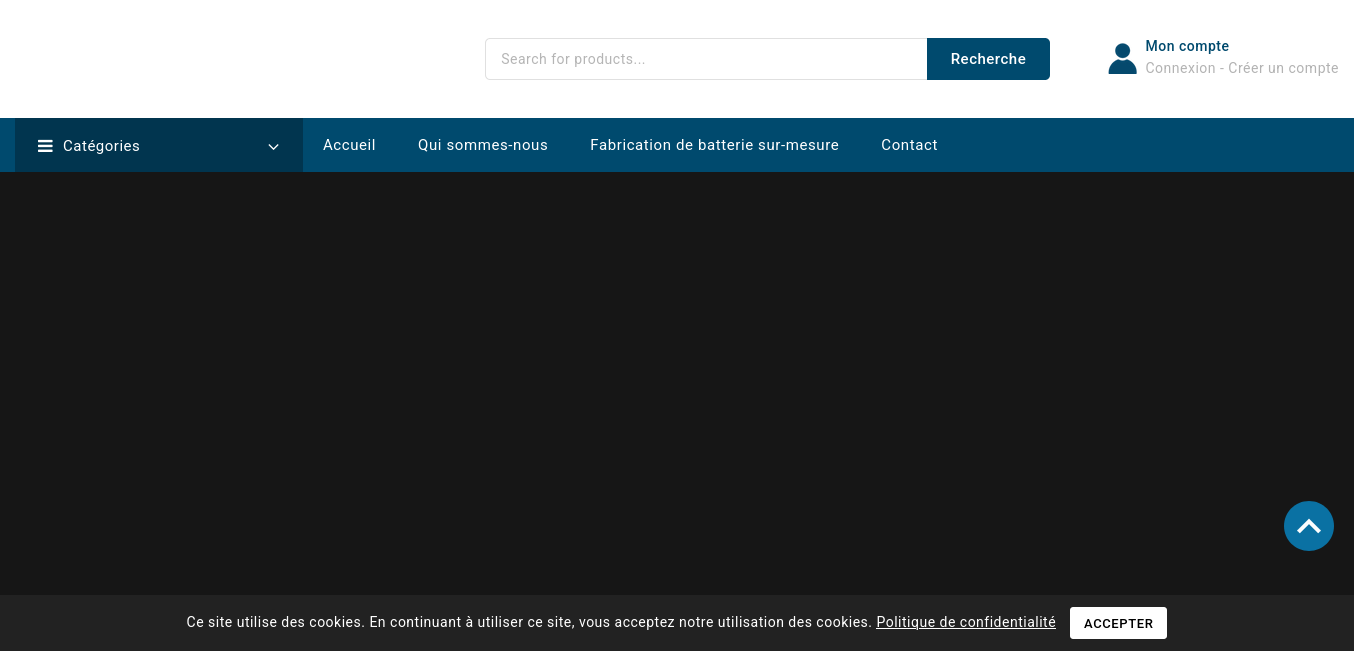
Task: Open the Catégories menu label
Action: click(x=101, y=146)
